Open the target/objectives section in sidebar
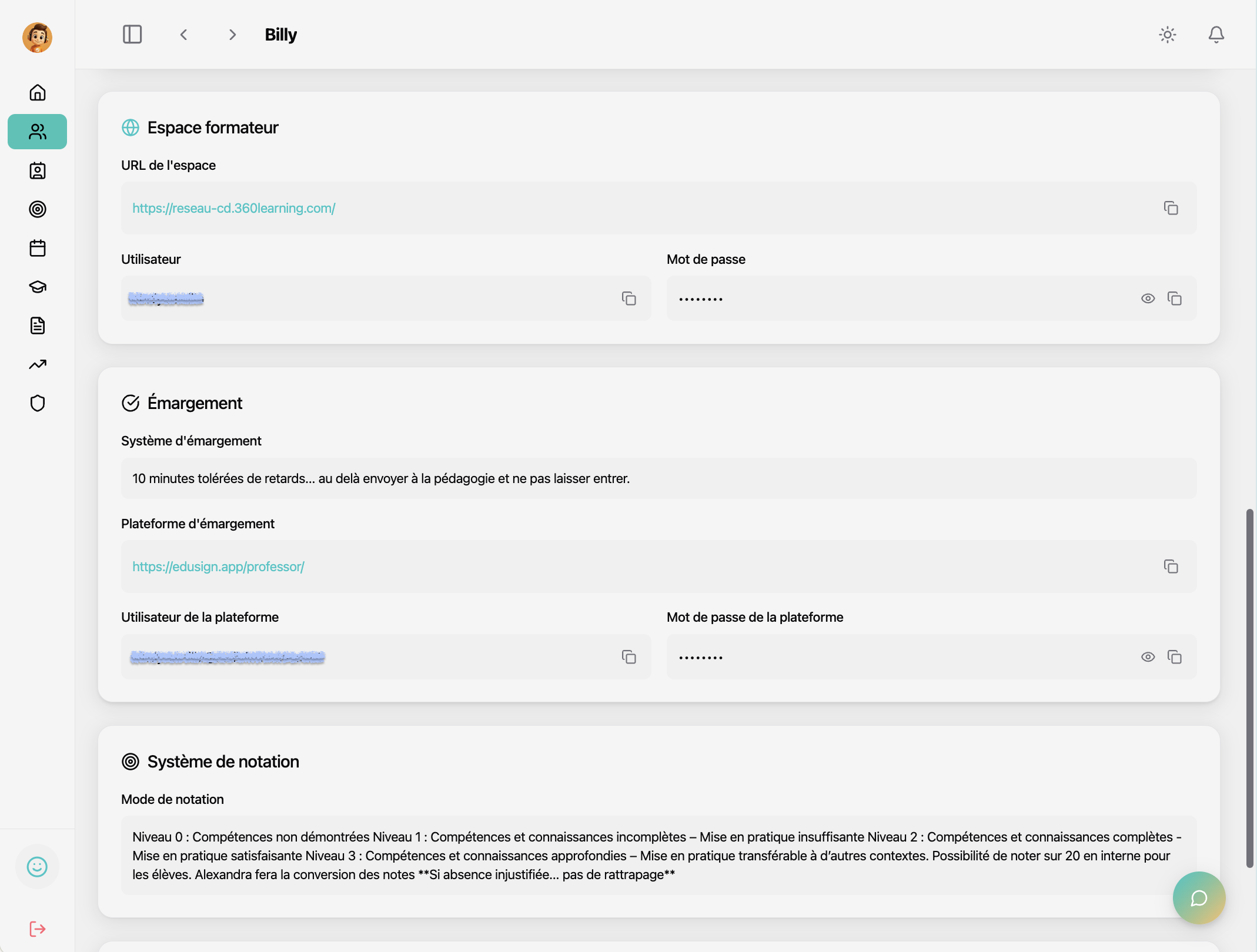The height and width of the screenshot is (952, 1257). pyautogui.click(x=37, y=209)
